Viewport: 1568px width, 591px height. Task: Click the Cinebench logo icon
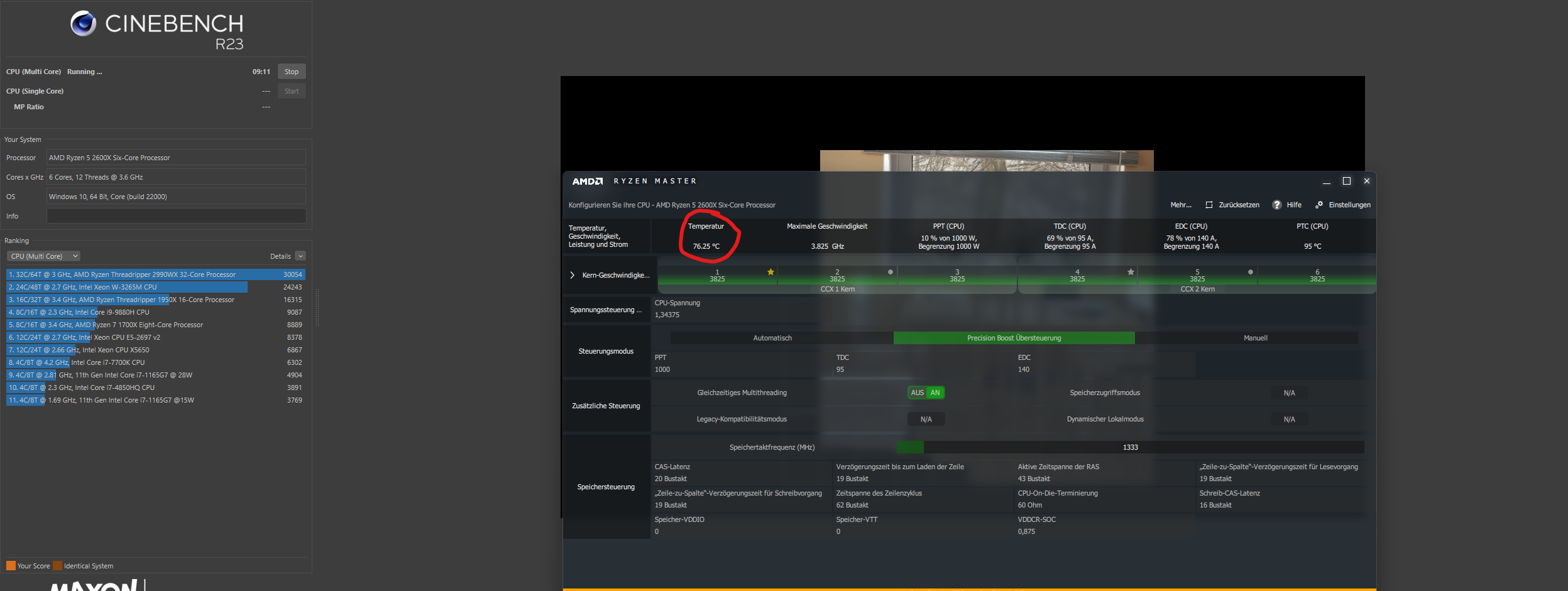pos(83,24)
